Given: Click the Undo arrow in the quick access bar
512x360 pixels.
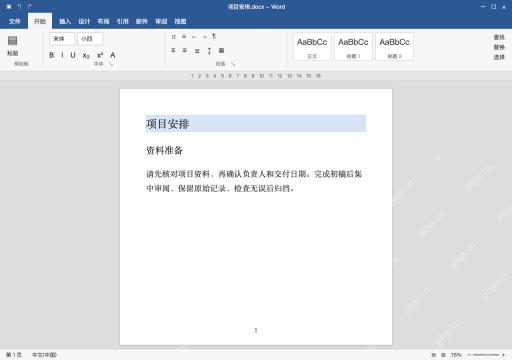Looking at the screenshot, I should [19, 7].
